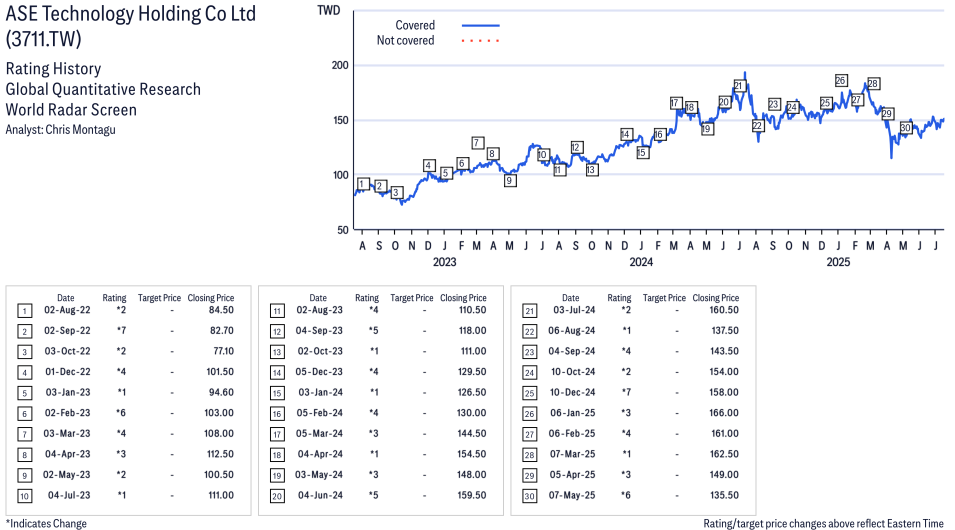The width and height of the screenshot is (955, 530).
Task: Click the closing price 160.50
Action: [x=724, y=310]
